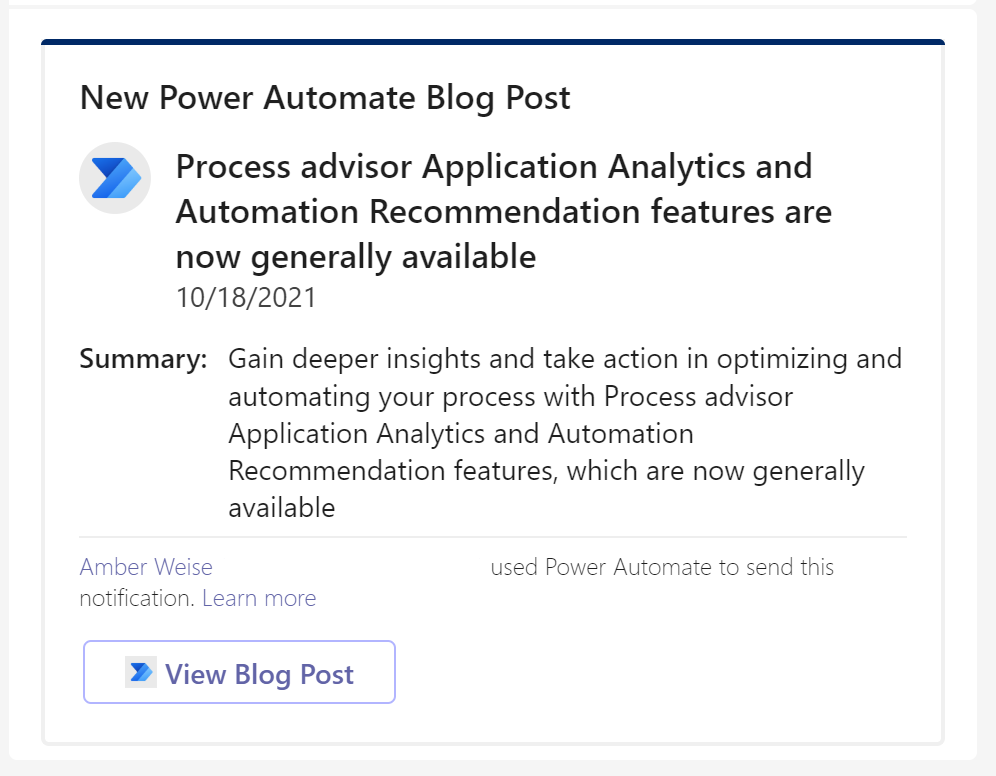Click the Summary label

click(x=142, y=358)
